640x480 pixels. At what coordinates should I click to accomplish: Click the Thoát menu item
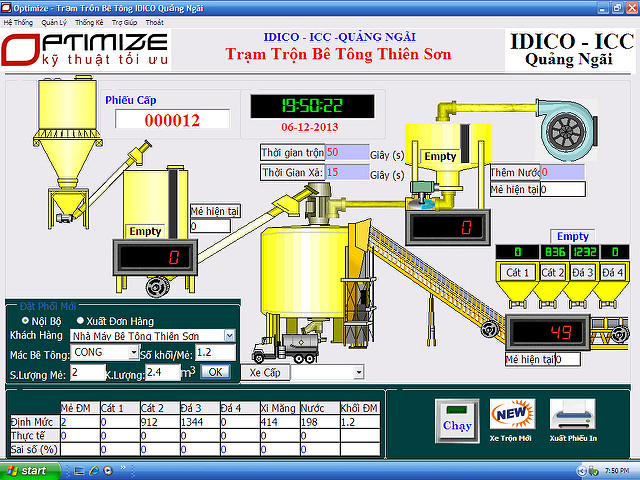click(154, 23)
